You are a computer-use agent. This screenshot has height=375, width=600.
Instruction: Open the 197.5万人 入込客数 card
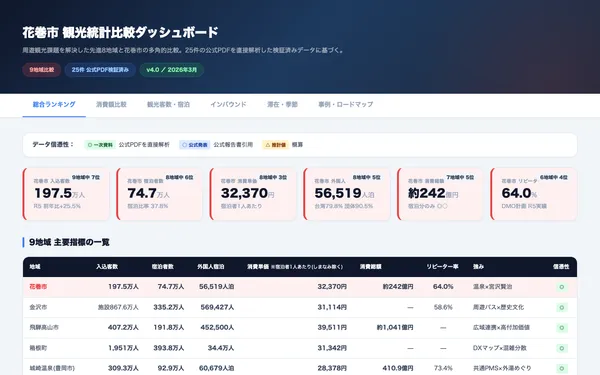(x=66, y=194)
